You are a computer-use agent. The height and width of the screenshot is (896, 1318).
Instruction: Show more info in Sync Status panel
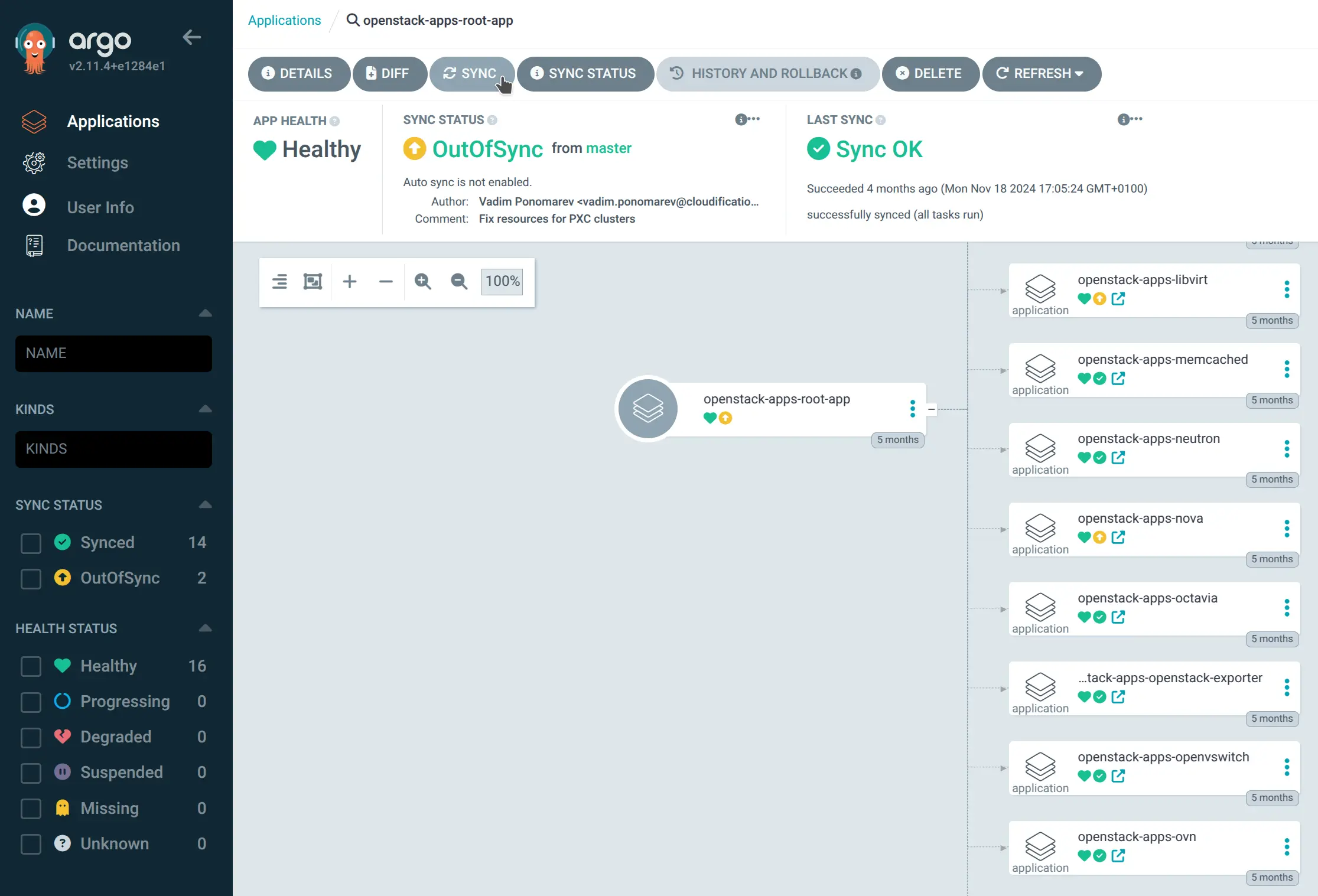tap(747, 119)
